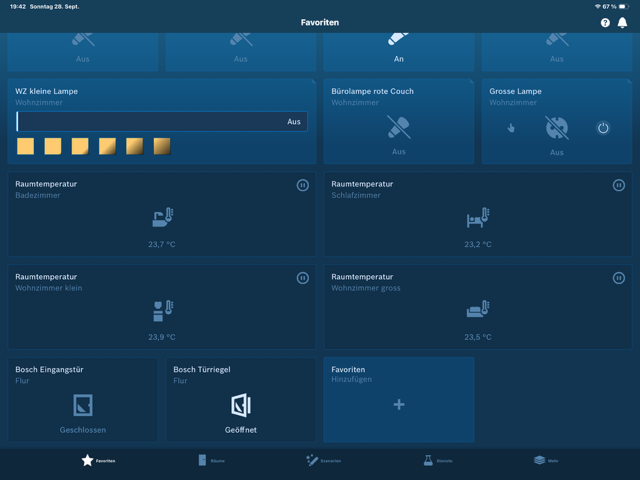
Task: Switch off the lamp showing An
Action: pos(399,40)
